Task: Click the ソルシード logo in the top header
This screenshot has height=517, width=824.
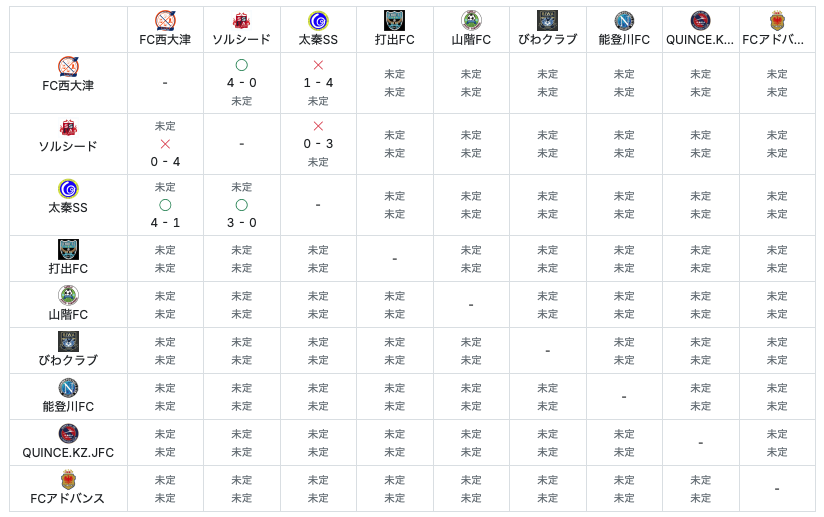Action: (x=241, y=21)
